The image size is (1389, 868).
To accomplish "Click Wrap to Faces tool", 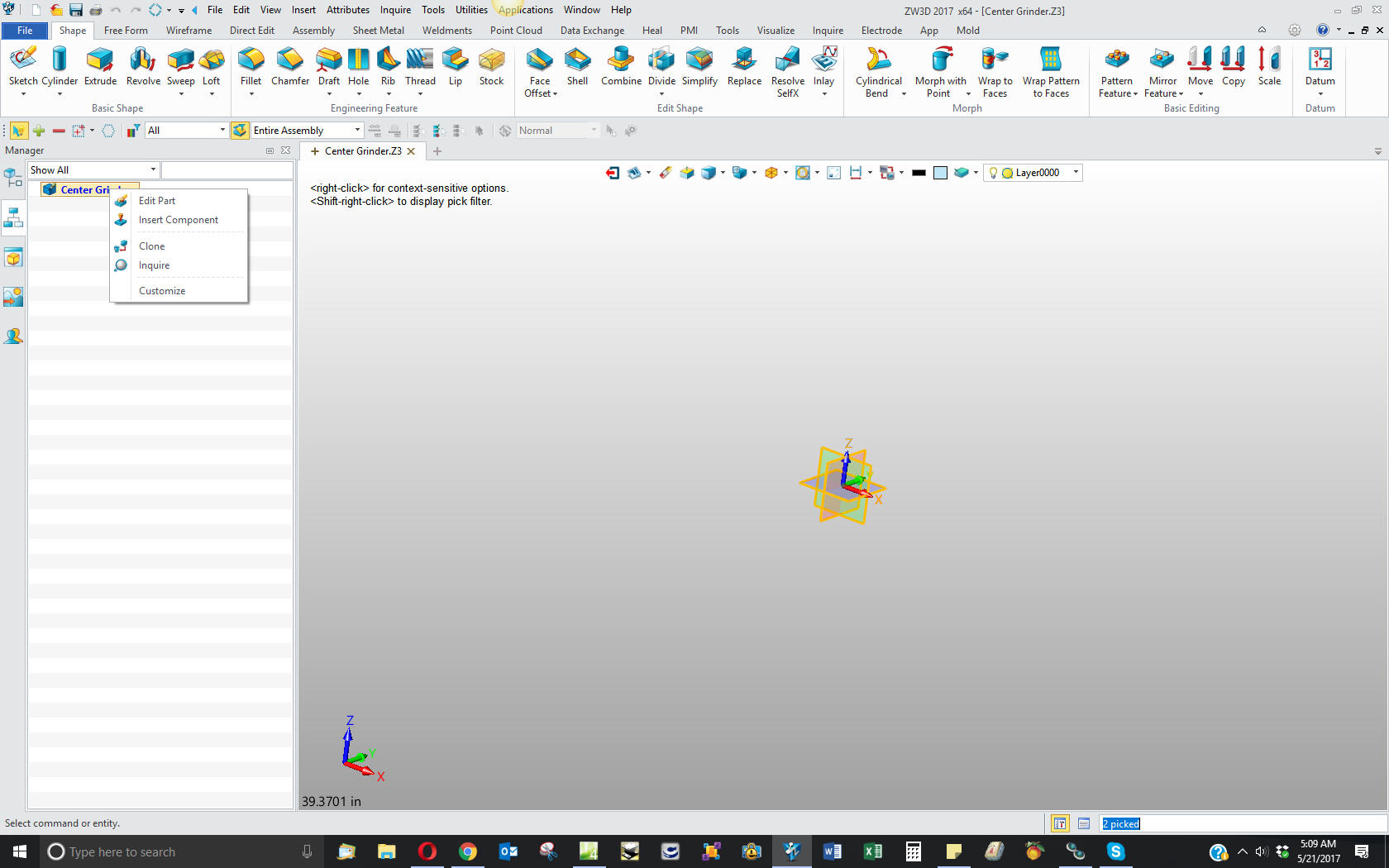I will point(995,72).
